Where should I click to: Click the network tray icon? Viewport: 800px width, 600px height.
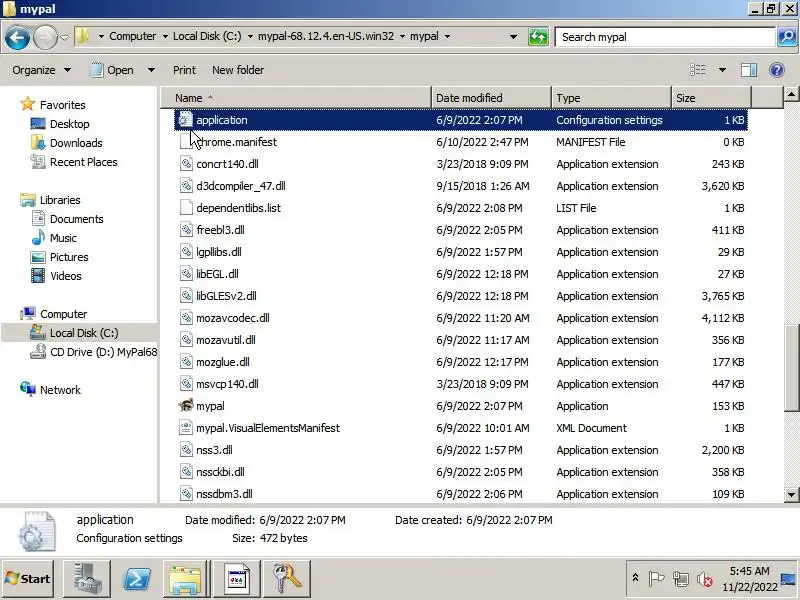point(680,579)
